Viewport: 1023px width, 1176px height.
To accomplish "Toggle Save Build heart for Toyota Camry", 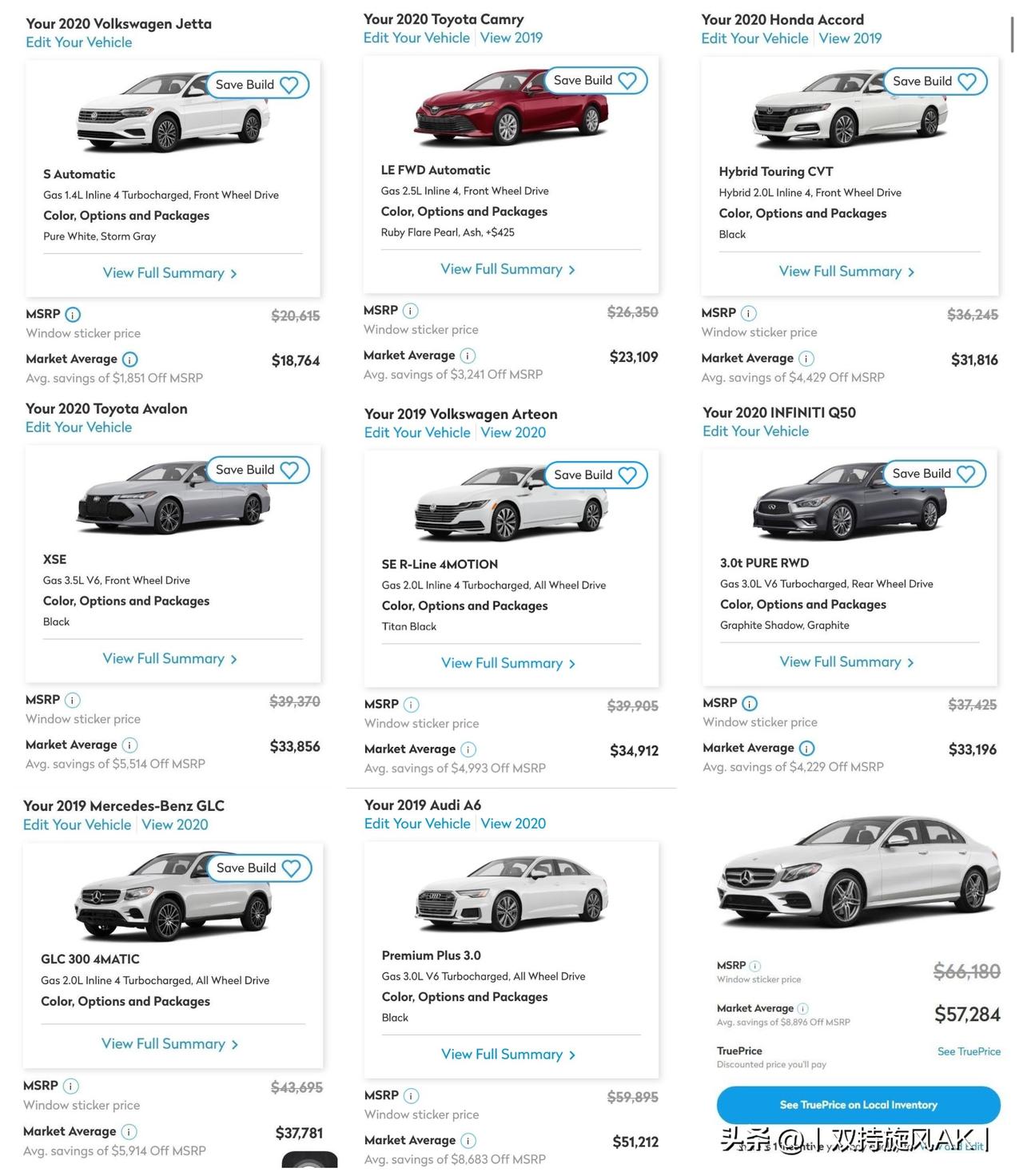I will coord(627,81).
